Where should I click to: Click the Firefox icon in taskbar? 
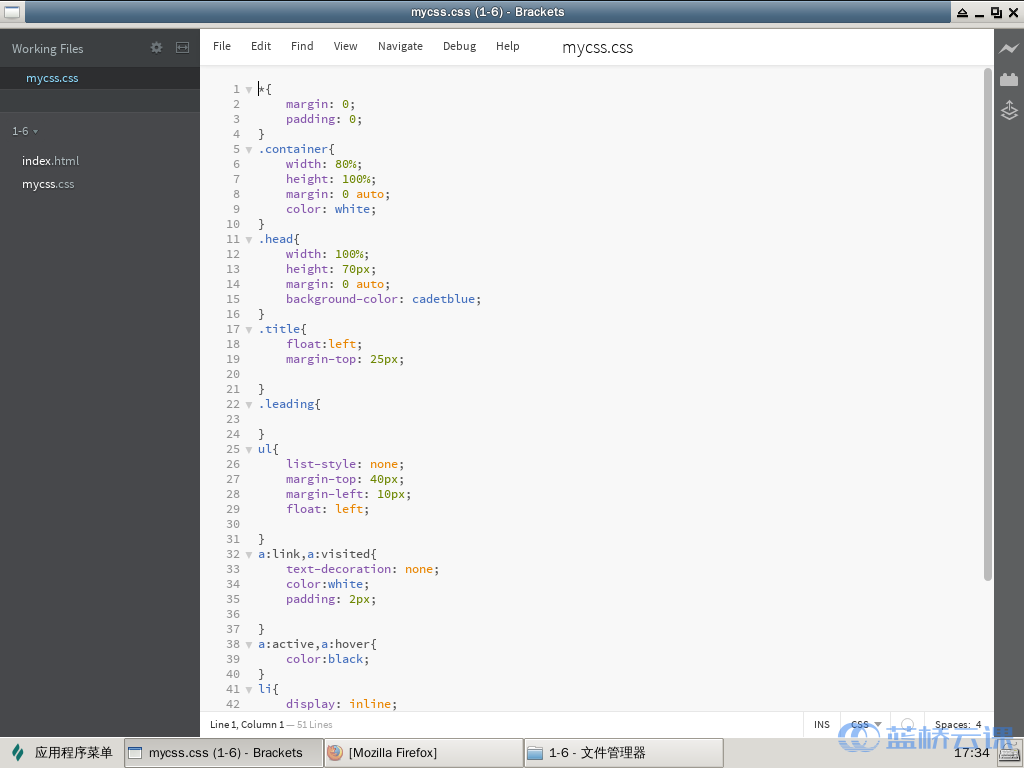coord(336,753)
